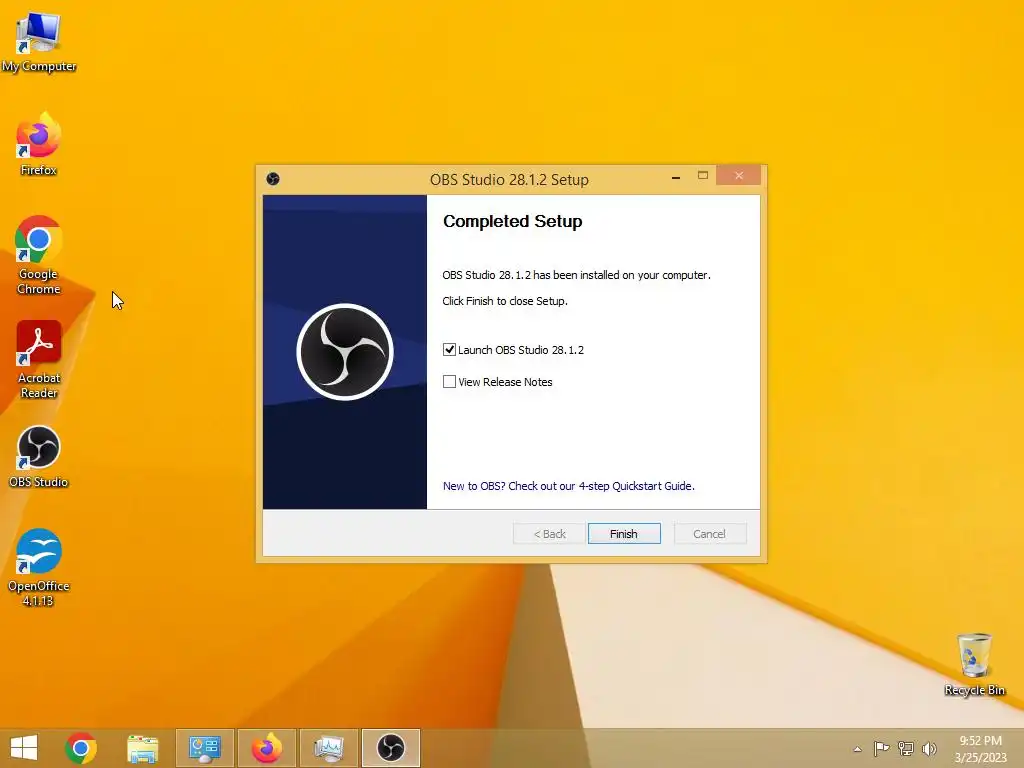Uncheck Launch OBS Studio 28.1.2

point(449,349)
